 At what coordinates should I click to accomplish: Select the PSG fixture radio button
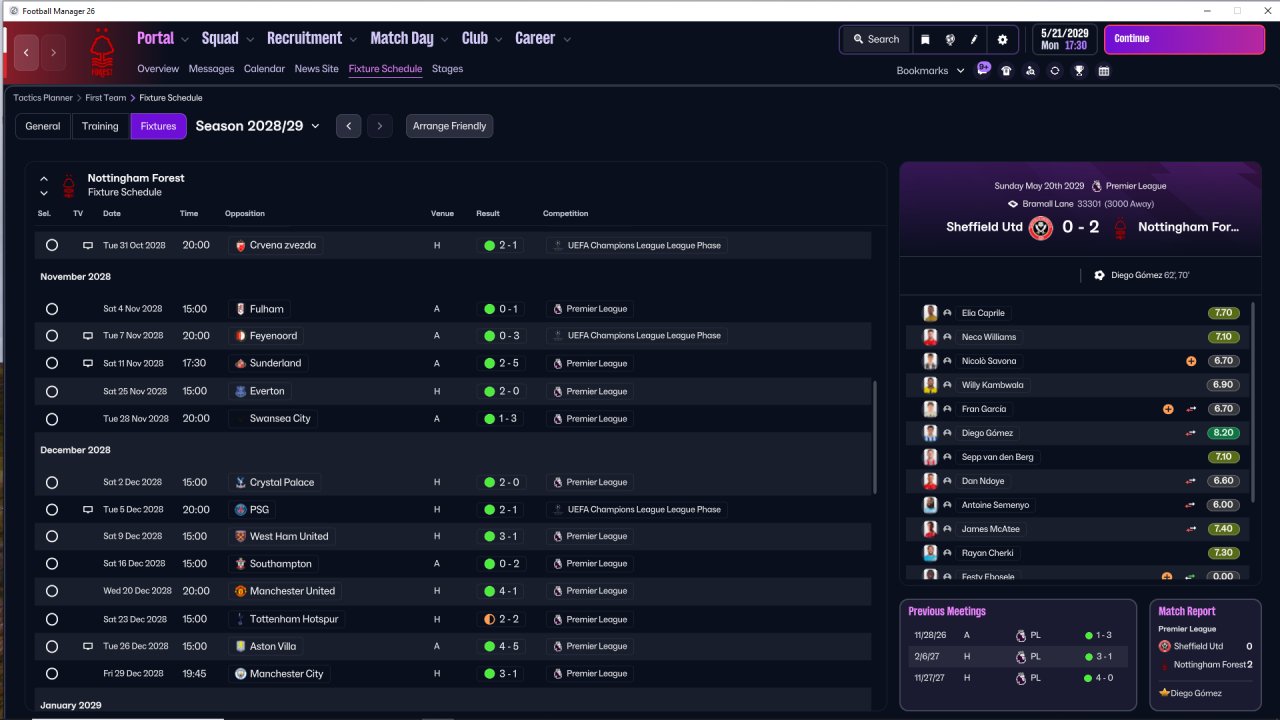tap(52, 510)
